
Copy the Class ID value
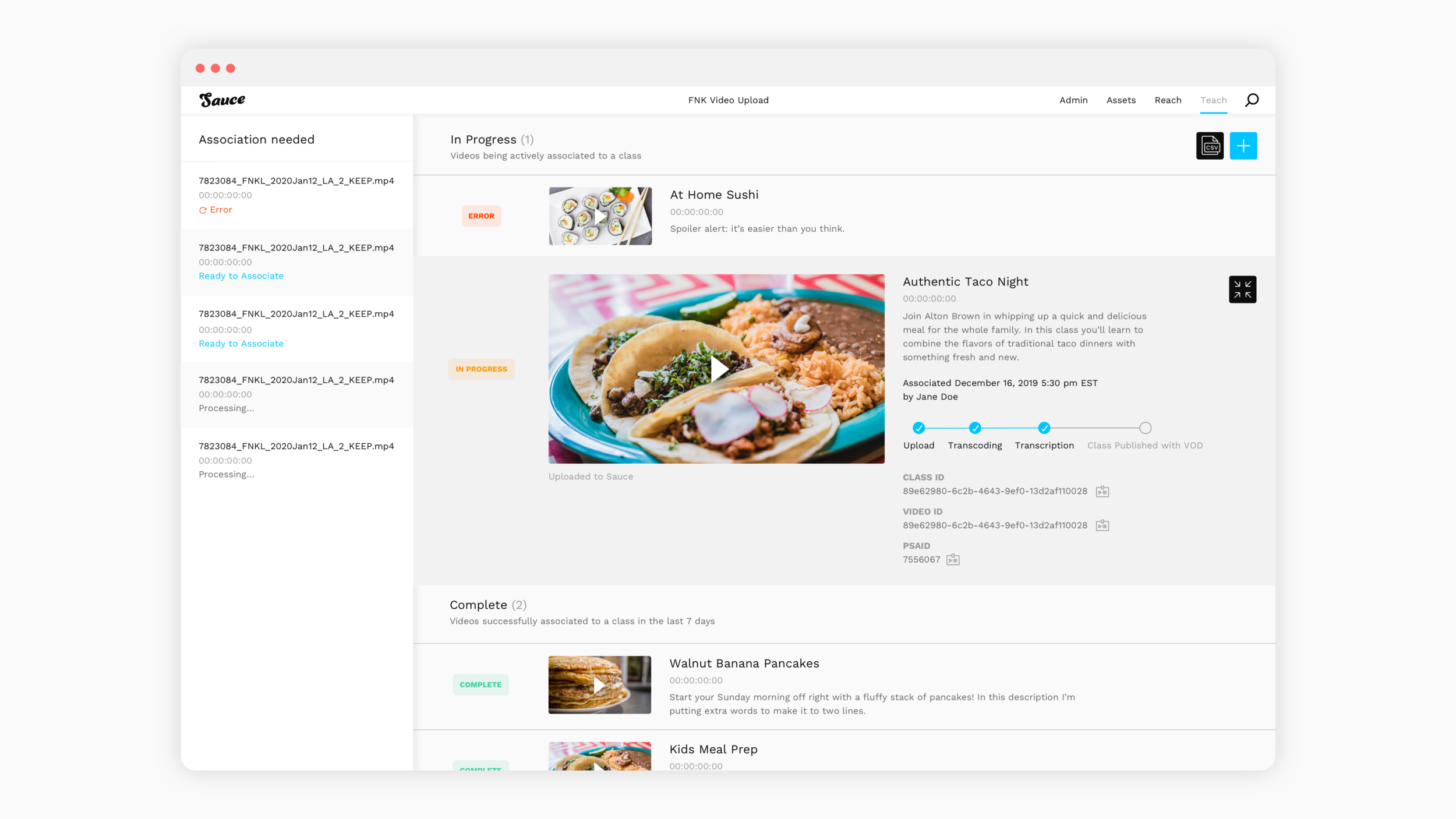1102,492
